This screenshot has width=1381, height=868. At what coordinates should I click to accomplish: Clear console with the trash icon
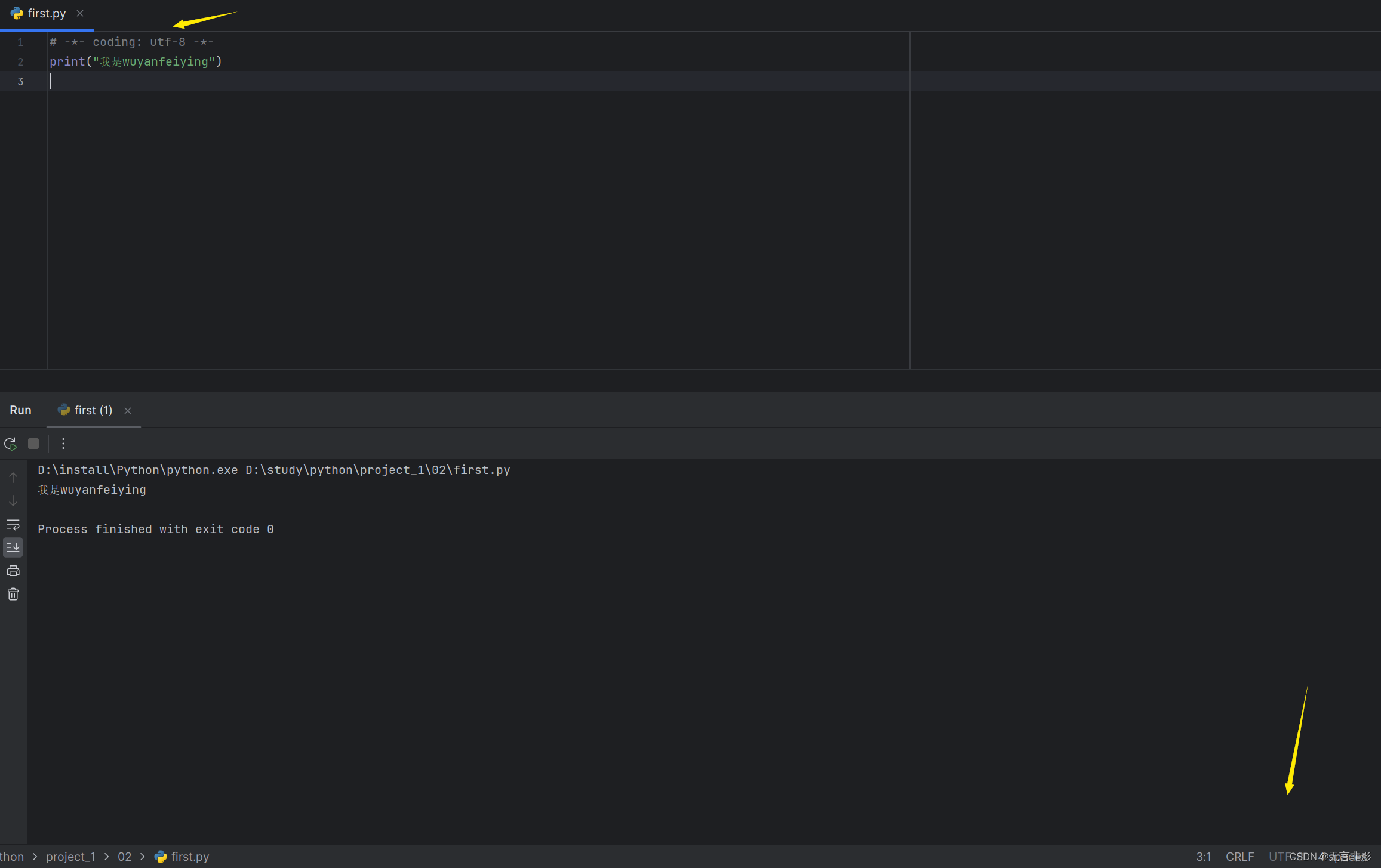pyautogui.click(x=13, y=594)
